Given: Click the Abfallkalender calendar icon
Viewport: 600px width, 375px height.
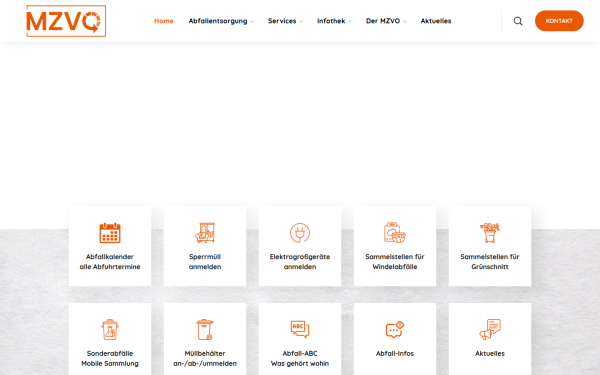Looking at the screenshot, I should point(110,233).
